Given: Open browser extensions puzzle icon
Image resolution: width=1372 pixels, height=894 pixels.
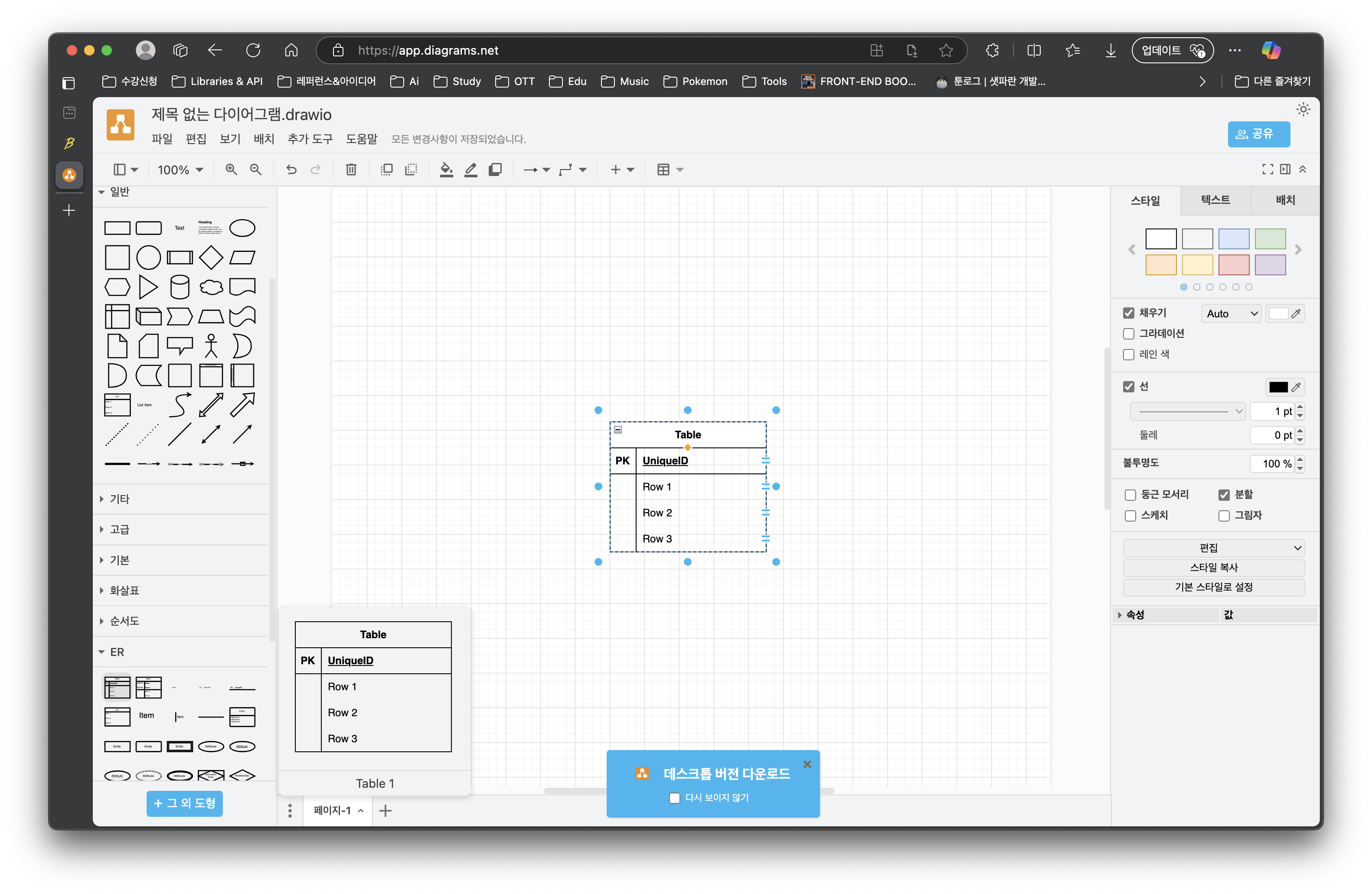Looking at the screenshot, I should coord(992,51).
